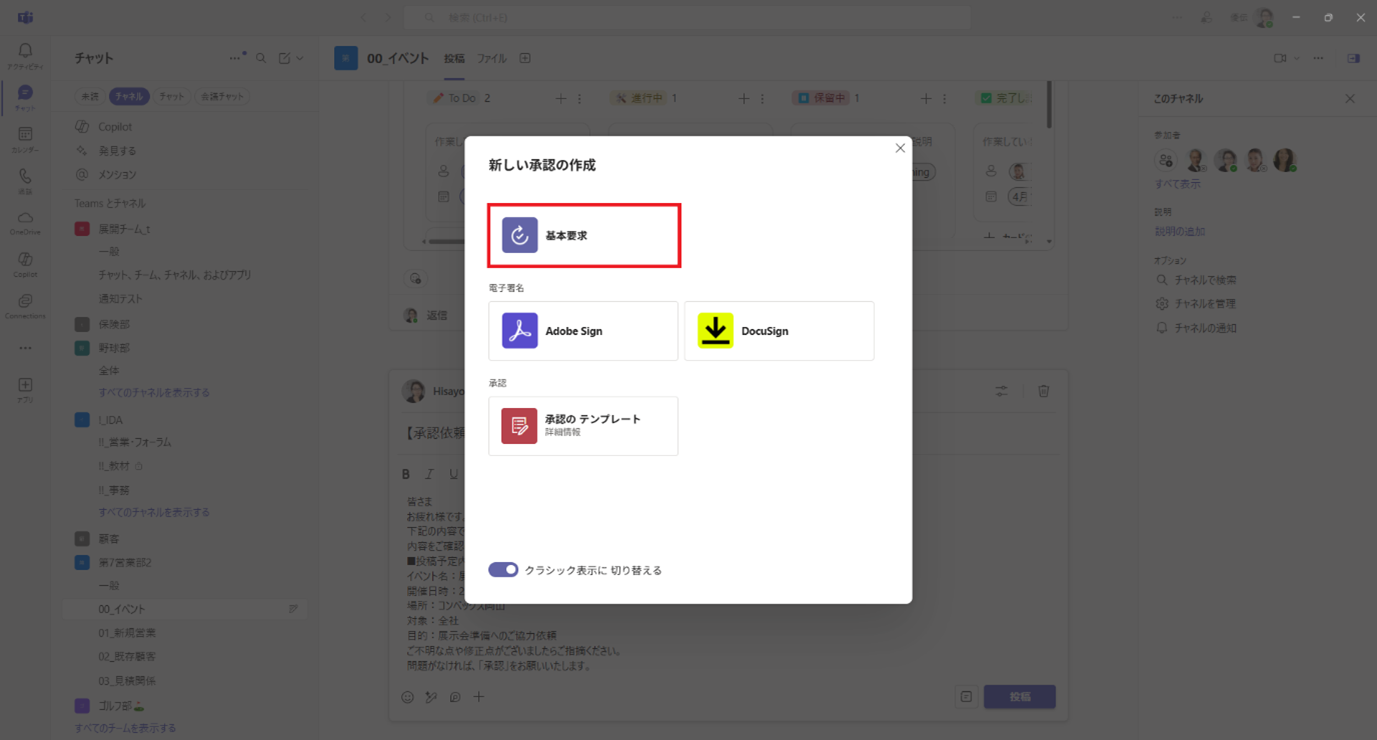
Task: Click すべて表示 link in side panel
Action: 1178,184
